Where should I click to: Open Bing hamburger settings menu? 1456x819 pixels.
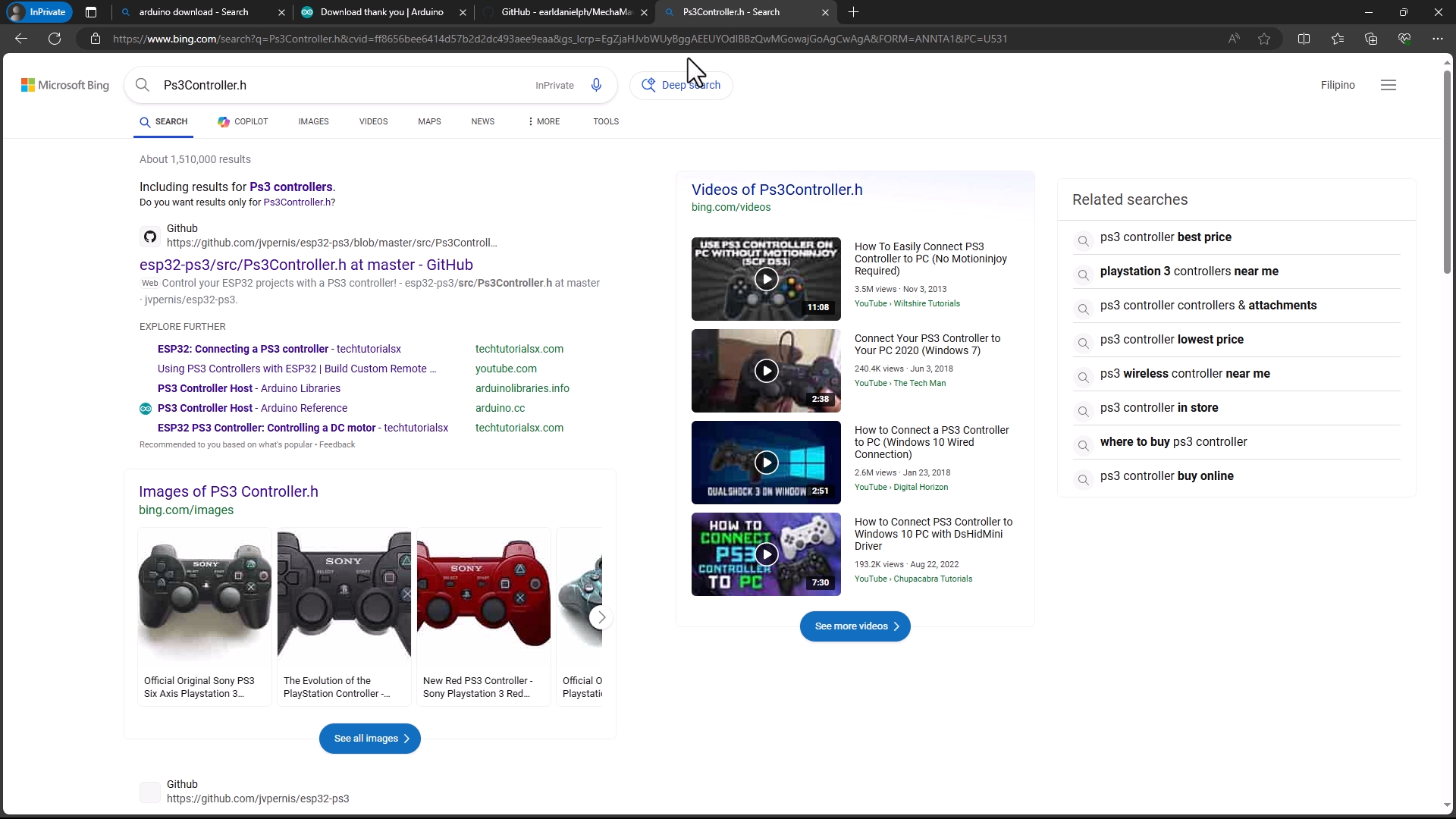pos(1389,85)
